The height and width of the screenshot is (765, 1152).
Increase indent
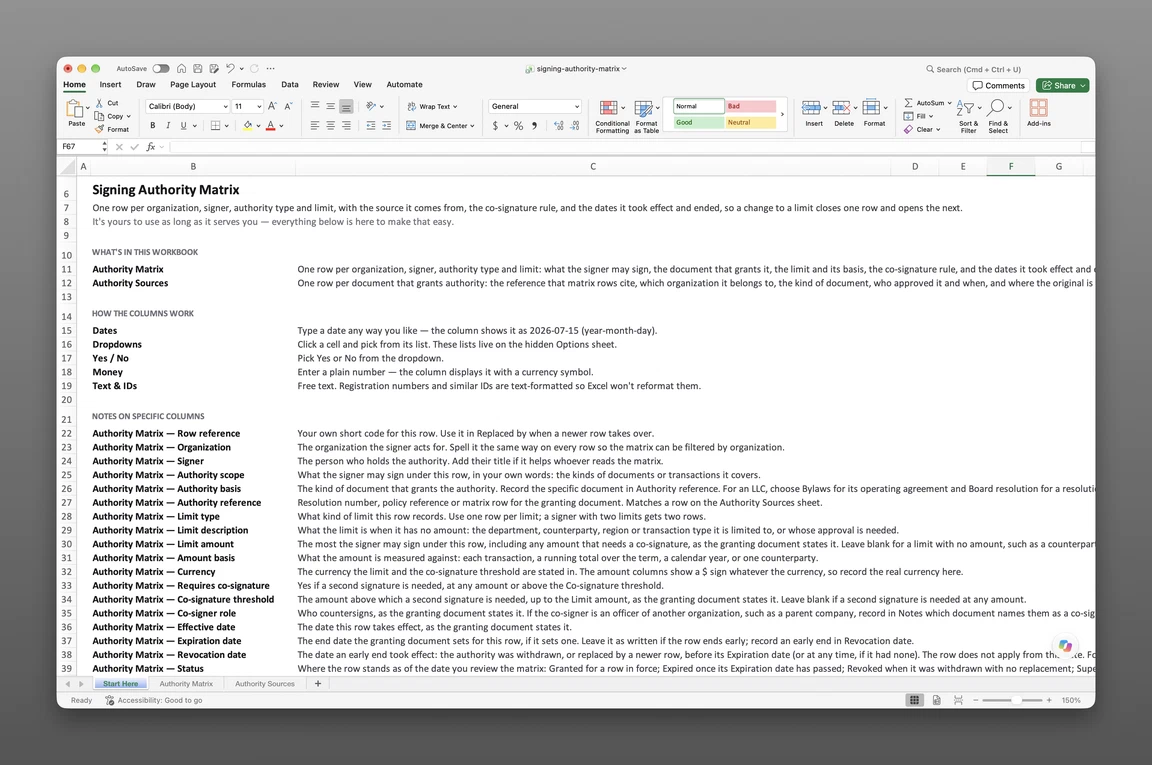pos(386,126)
